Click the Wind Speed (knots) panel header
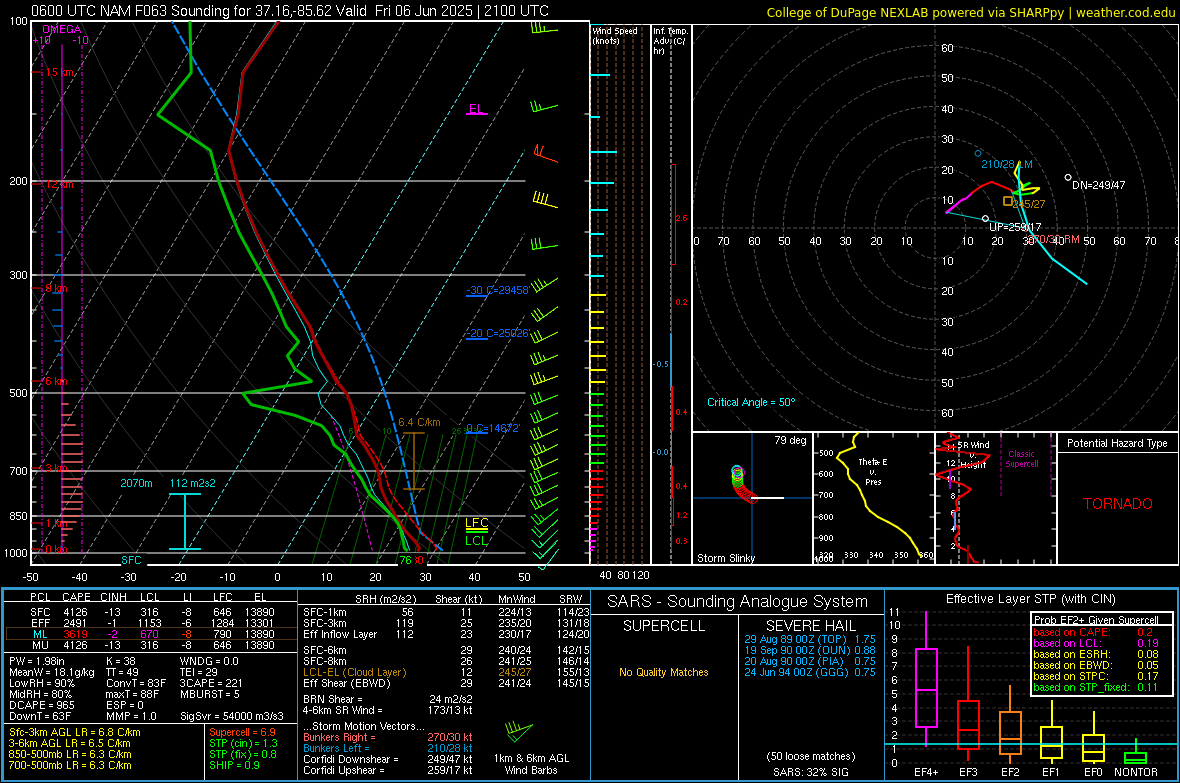The width and height of the screenshot is (1180, 783). (x=614, y=35)
